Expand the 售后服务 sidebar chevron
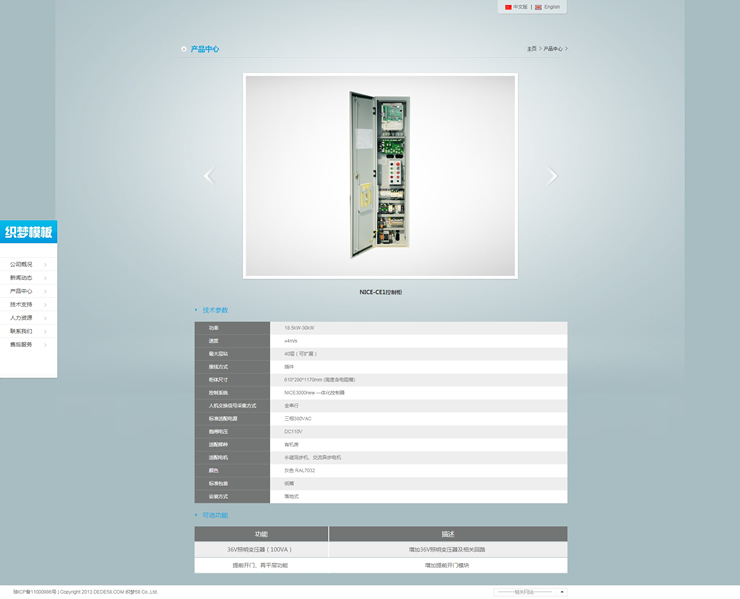 (x=45, y=345)
